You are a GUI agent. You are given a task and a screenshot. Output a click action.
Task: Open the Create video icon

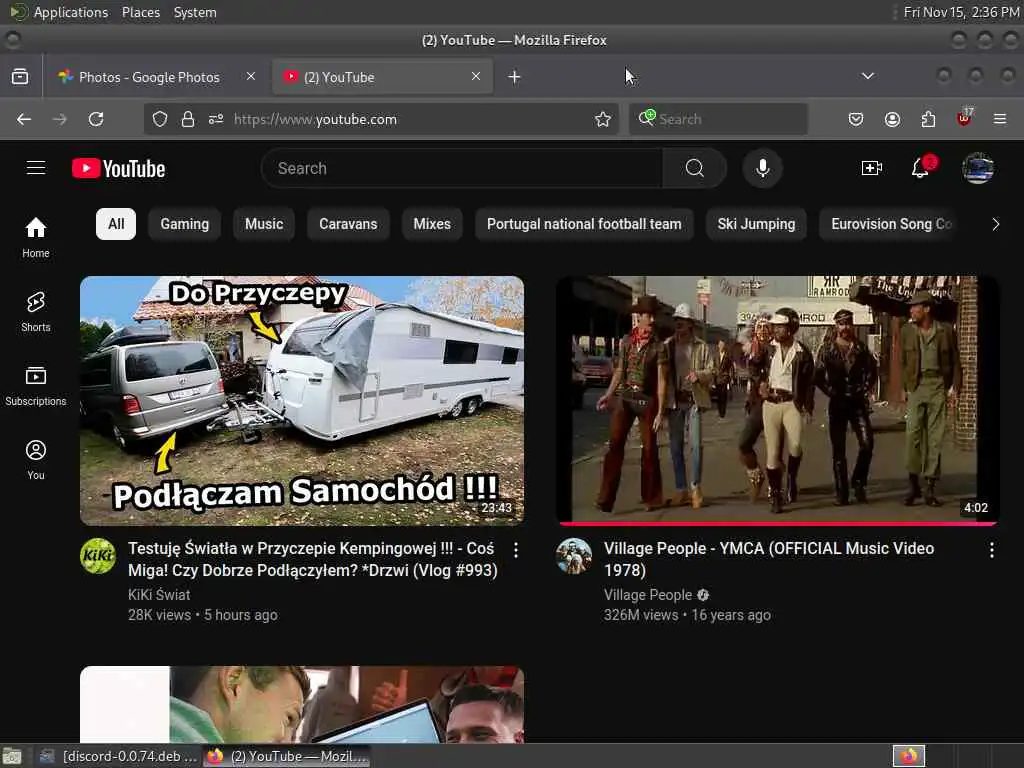click(x=871, y=168)
